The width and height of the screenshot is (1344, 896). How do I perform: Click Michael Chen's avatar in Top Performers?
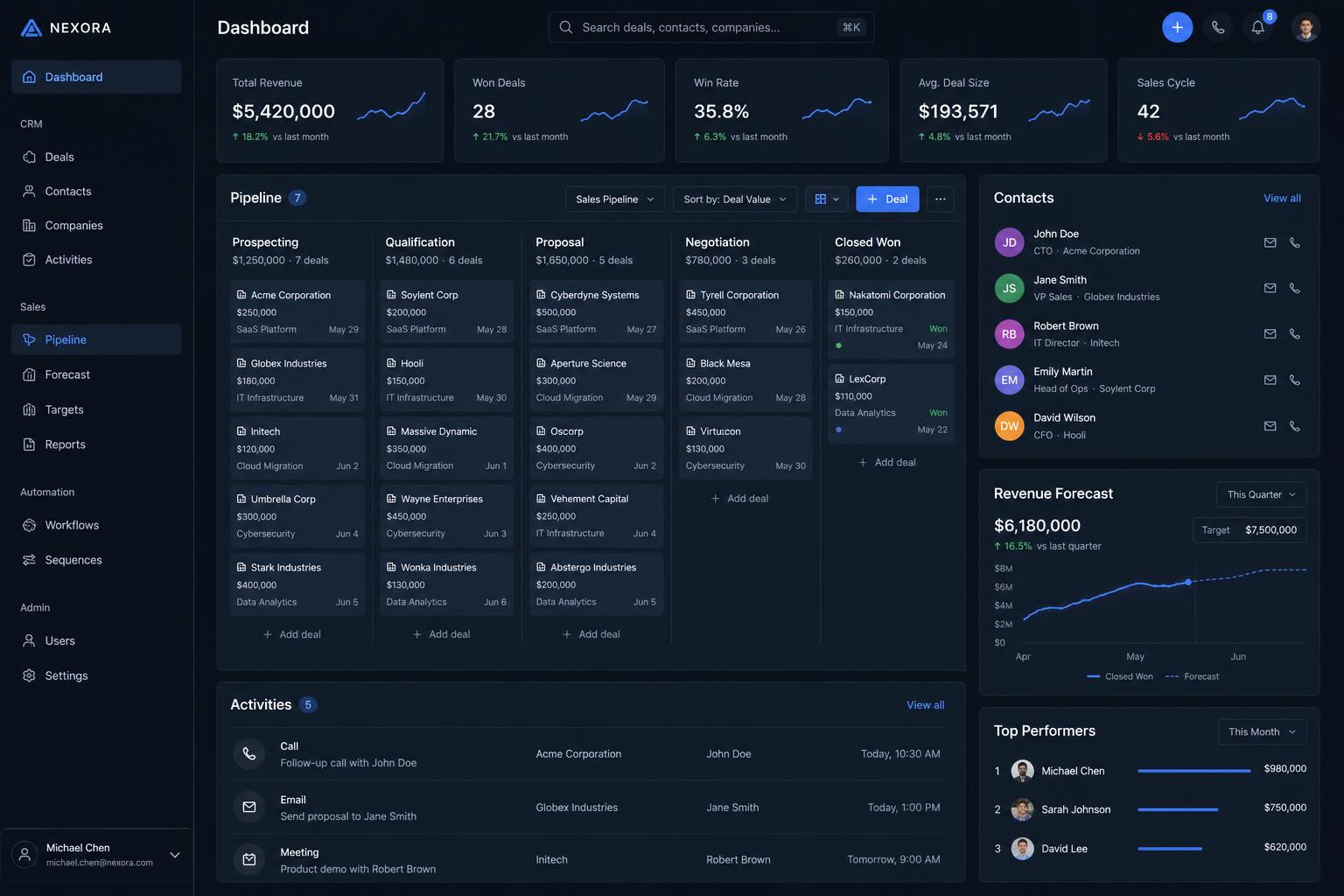tap(1022, 771)
